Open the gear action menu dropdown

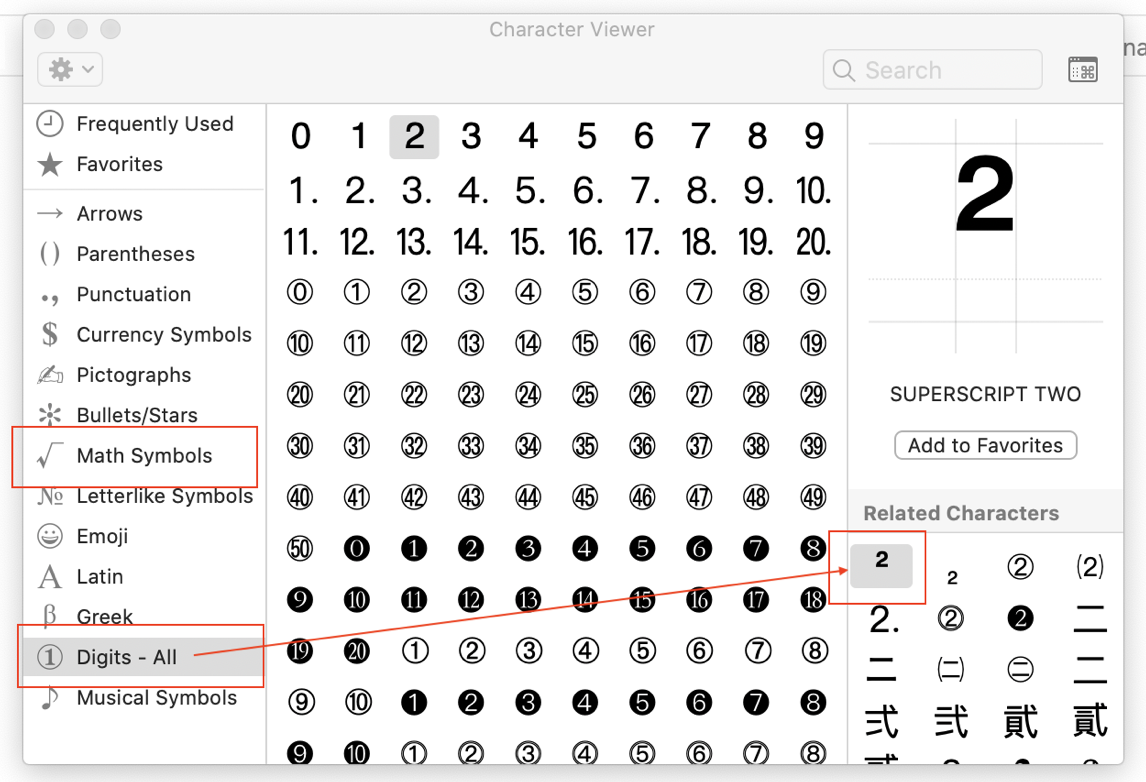[x=70, y=69]
